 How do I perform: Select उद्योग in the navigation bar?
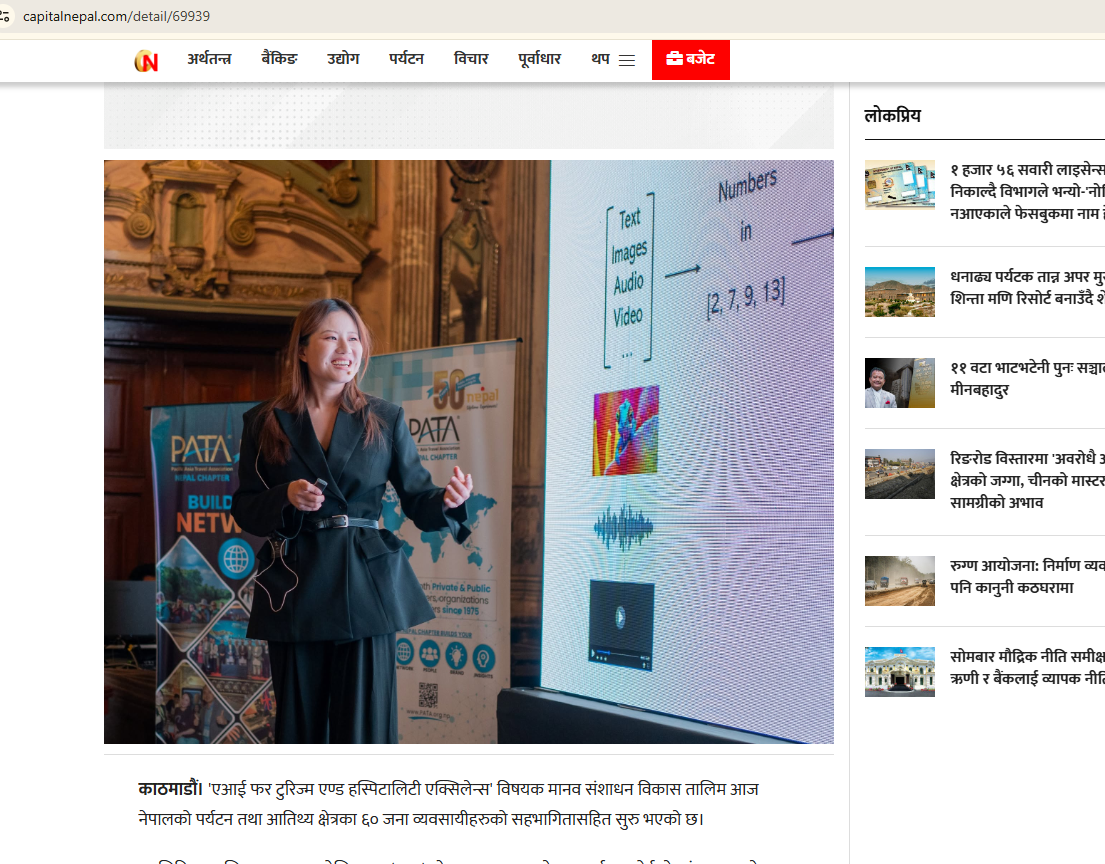342,59
